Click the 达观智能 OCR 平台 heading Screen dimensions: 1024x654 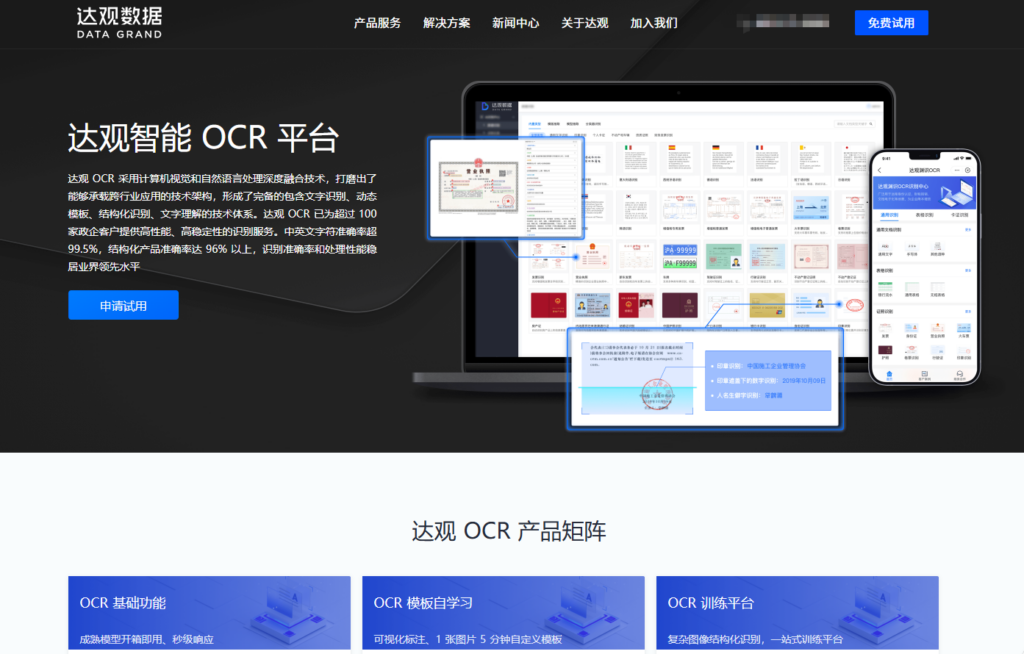203,138
